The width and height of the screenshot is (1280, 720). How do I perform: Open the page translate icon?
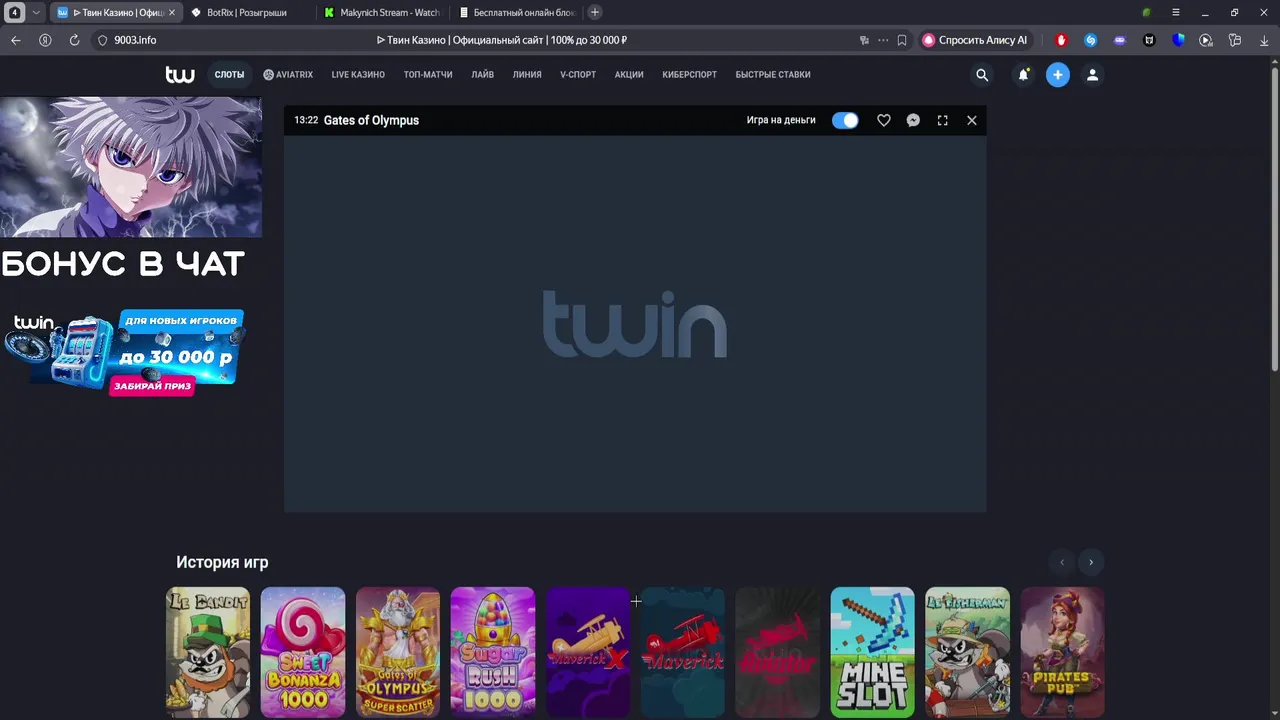864,40
